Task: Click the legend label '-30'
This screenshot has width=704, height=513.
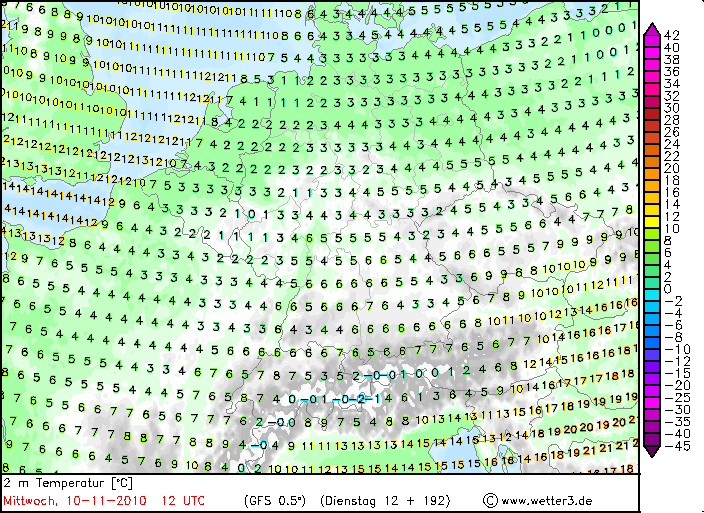Action: pos(677,410)
